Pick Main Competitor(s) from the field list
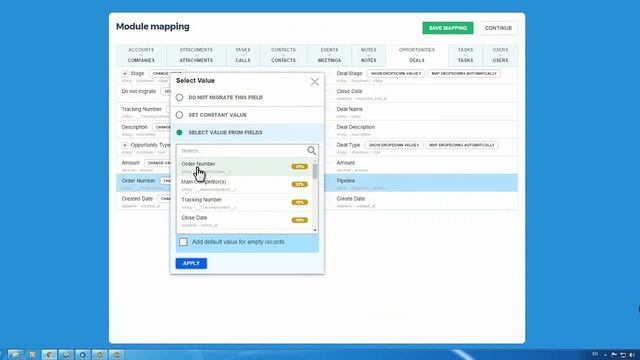 pyautogui.click(x=245, y=185)
